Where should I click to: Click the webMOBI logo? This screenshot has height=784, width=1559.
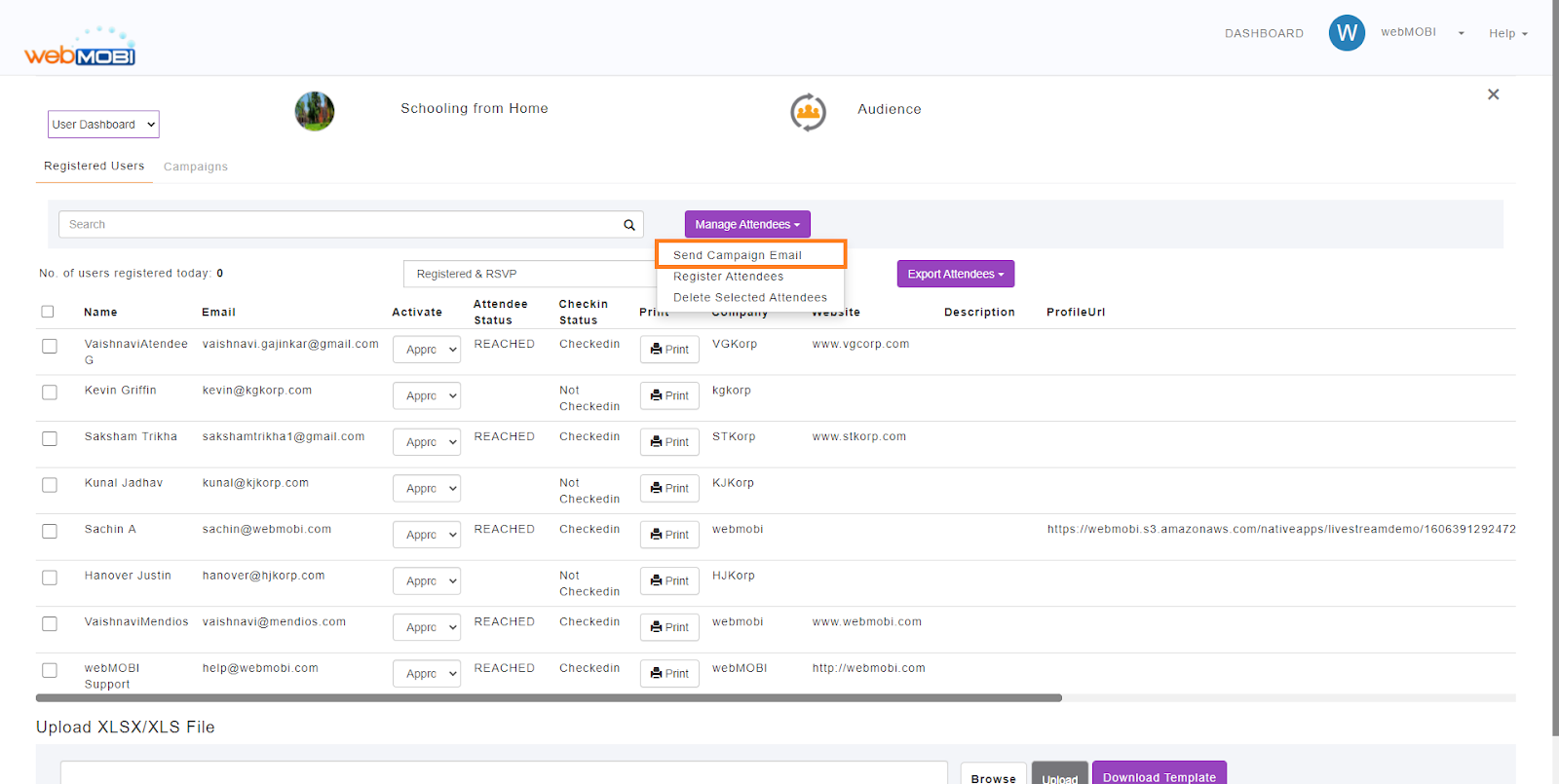tap(80, 48)
